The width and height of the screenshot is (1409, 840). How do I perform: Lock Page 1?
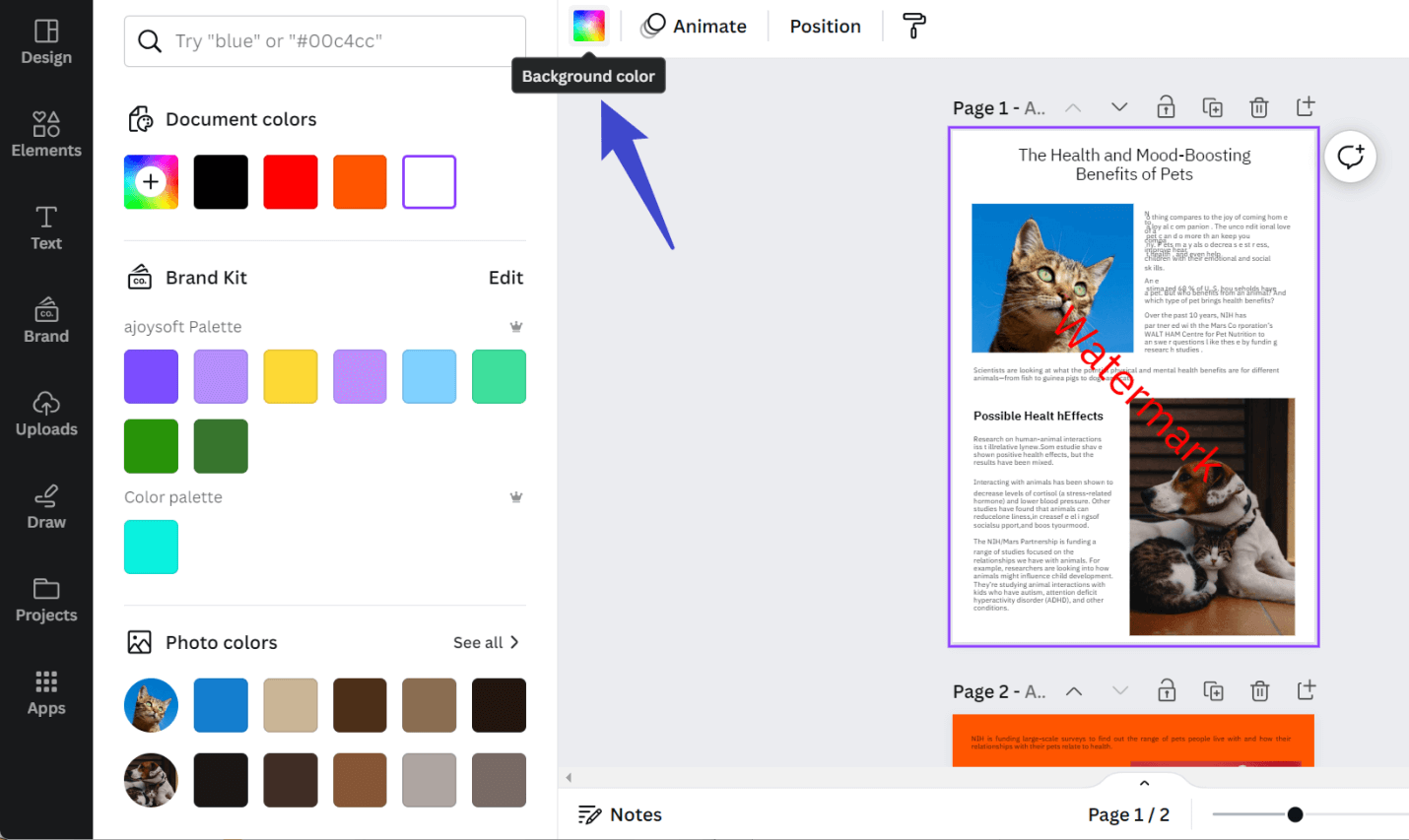1166,107
